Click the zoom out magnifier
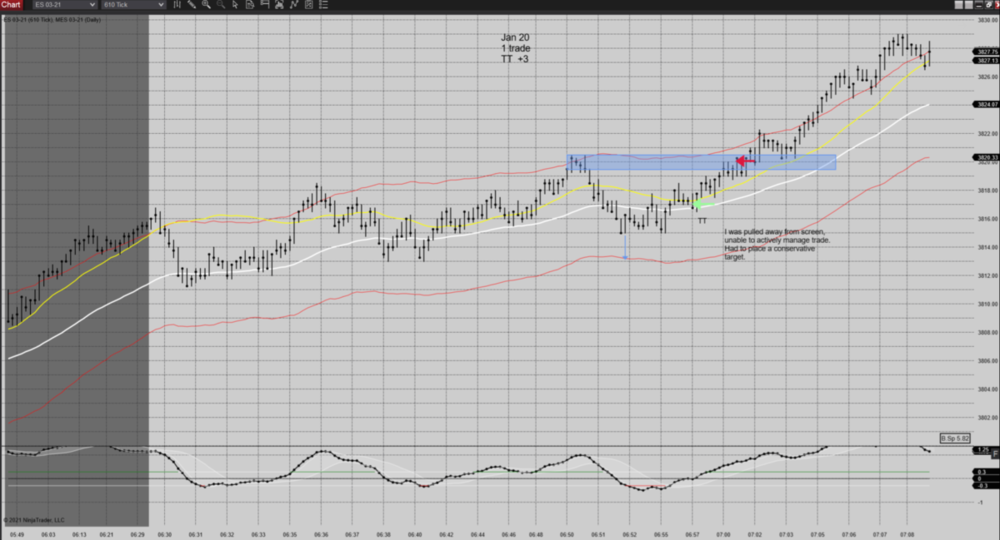This screenshot has height=540, width=1000. click(x=221, y=5)
